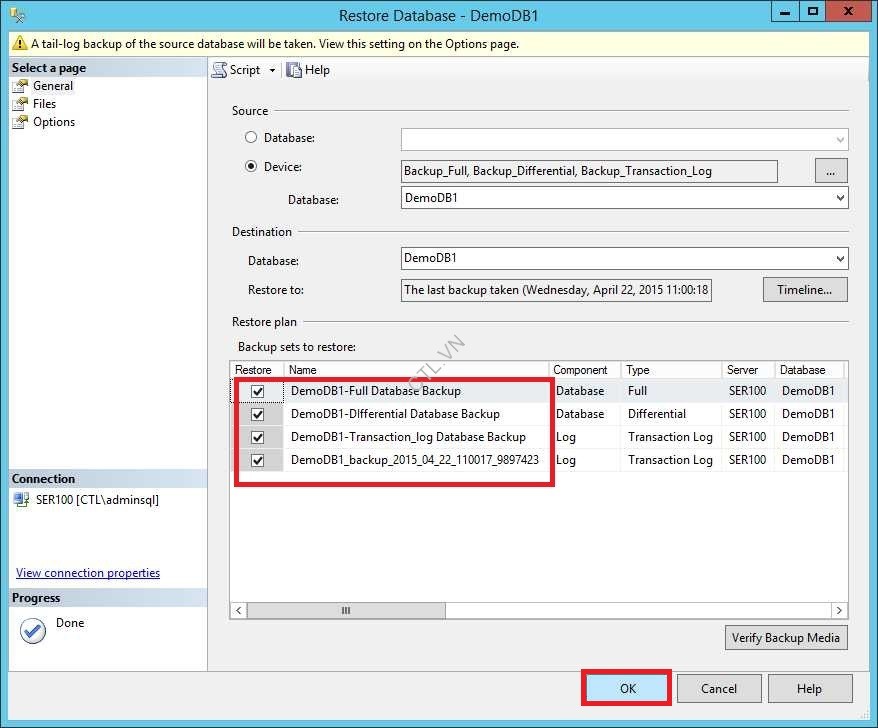This screenshot has height=728, width=878.
Task: Click the Files page icon
Action: [x=23, y=103]
